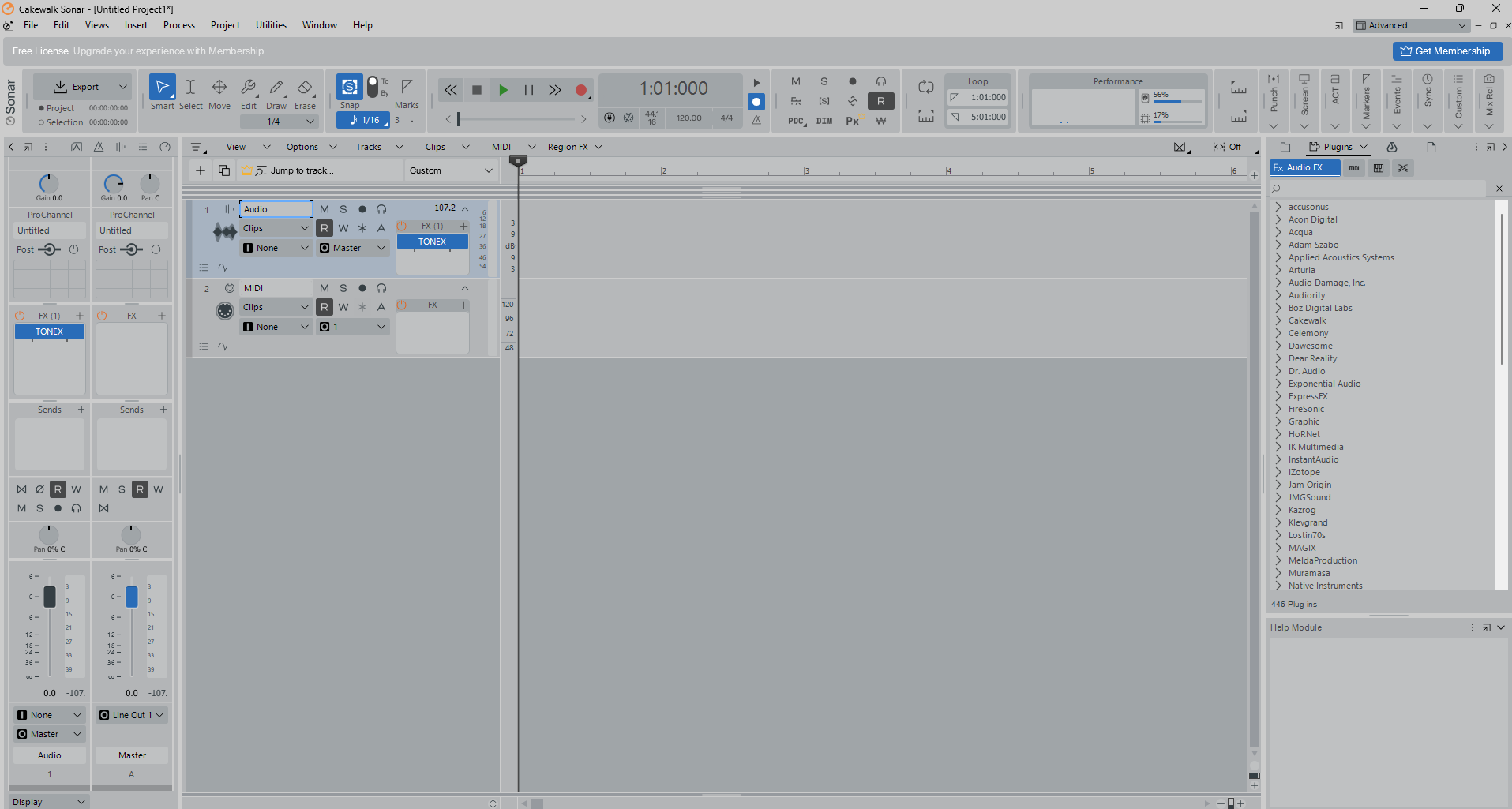
Task: Choose the Select tool
Action: 190,92
